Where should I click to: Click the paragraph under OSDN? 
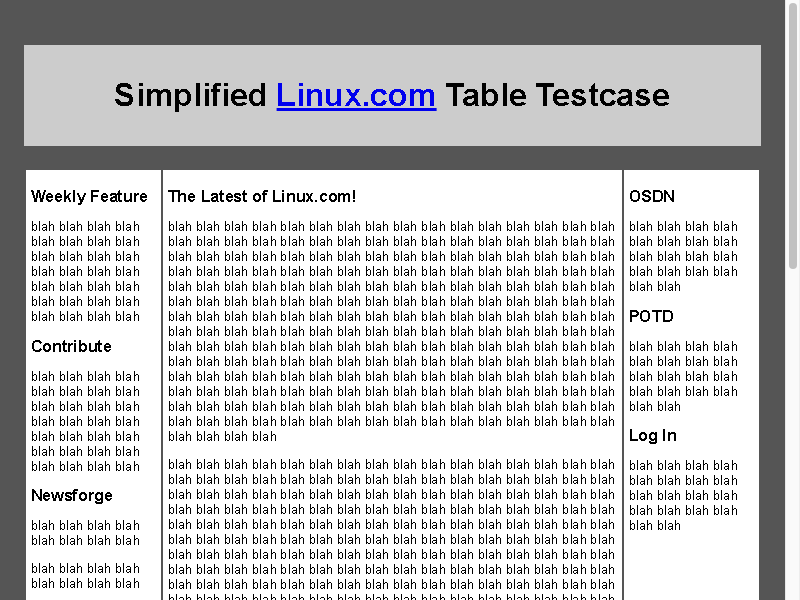pyautogui.click(x=683, y=257)
